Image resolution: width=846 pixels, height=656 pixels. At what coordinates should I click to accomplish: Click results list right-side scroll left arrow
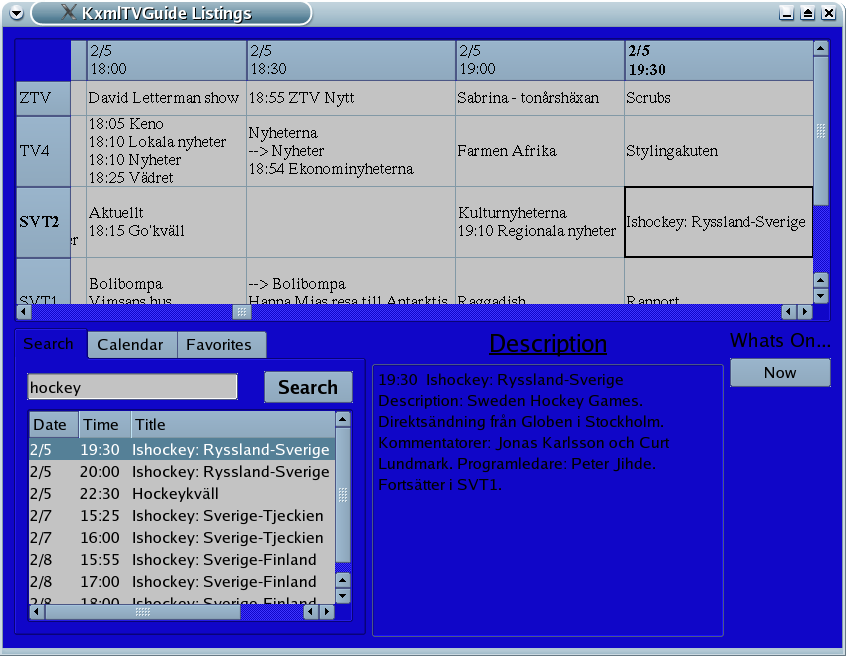click(311, 612)
